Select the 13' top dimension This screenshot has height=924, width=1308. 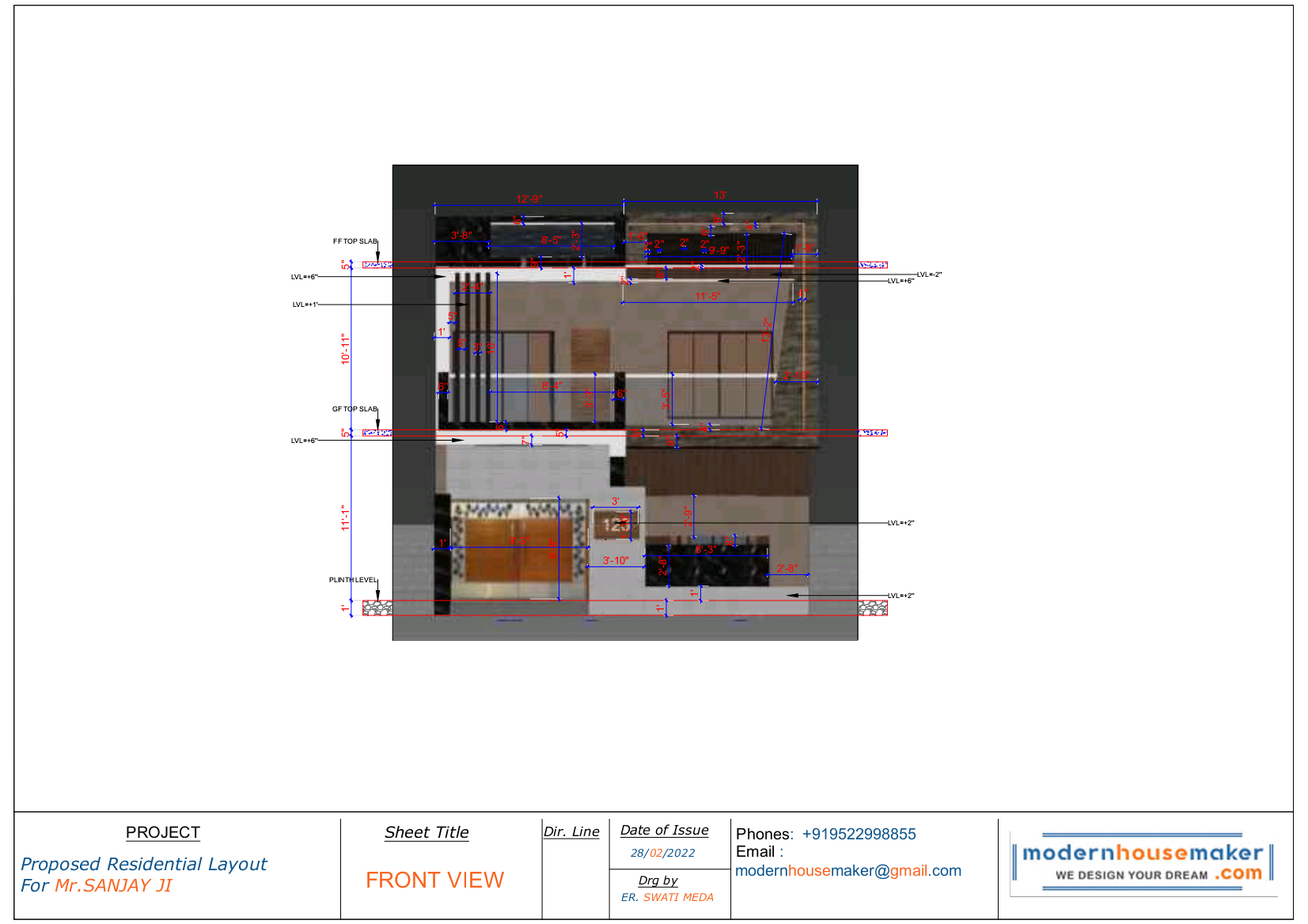pos(720,195)
